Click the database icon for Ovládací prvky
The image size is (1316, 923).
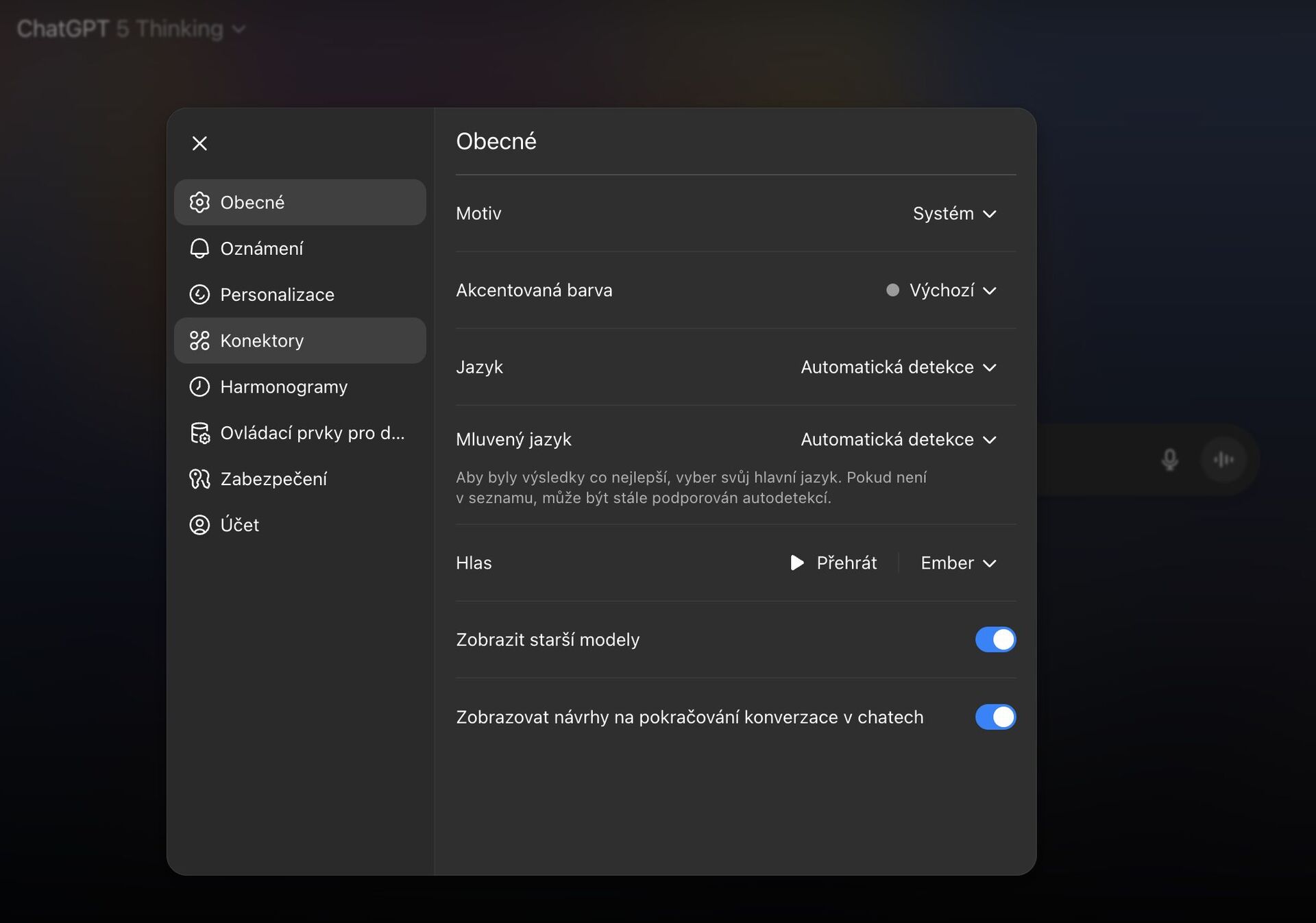point(199,433)
